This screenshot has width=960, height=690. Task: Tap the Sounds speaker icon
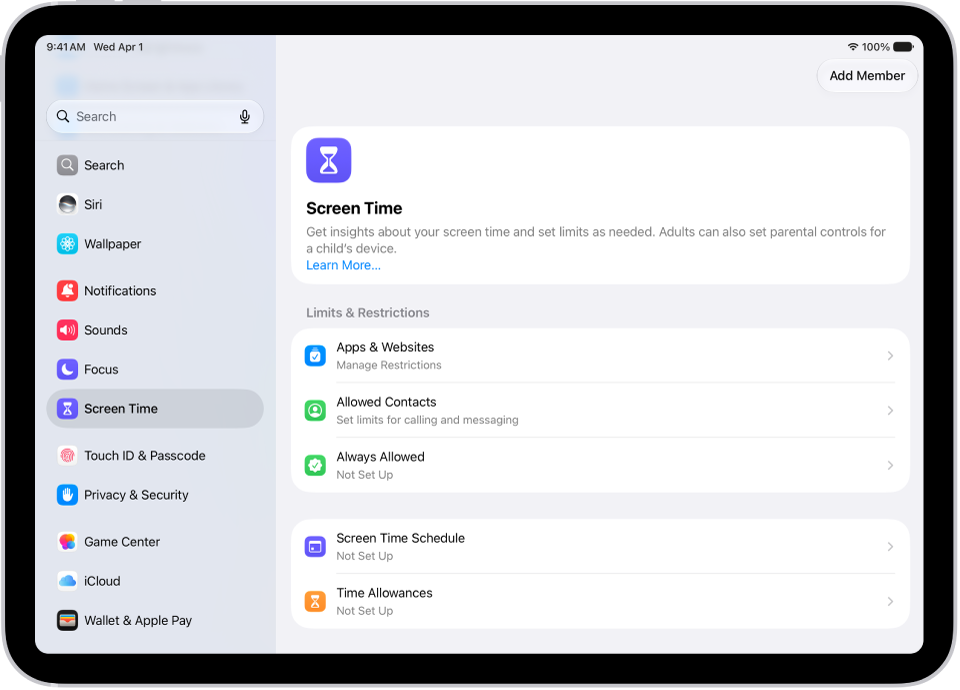[67, 330]
